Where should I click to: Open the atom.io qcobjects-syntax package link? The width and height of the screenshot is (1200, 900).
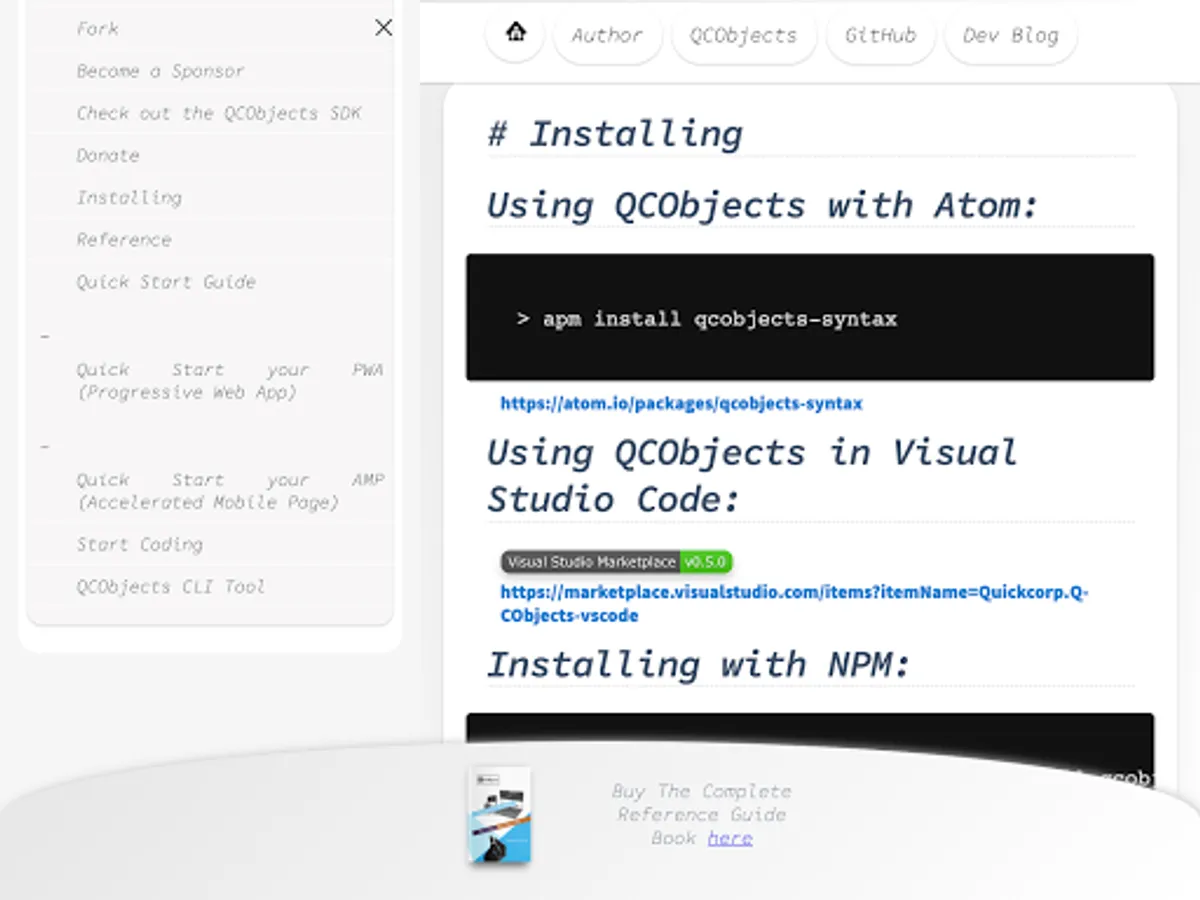click(x=681, y=404)
